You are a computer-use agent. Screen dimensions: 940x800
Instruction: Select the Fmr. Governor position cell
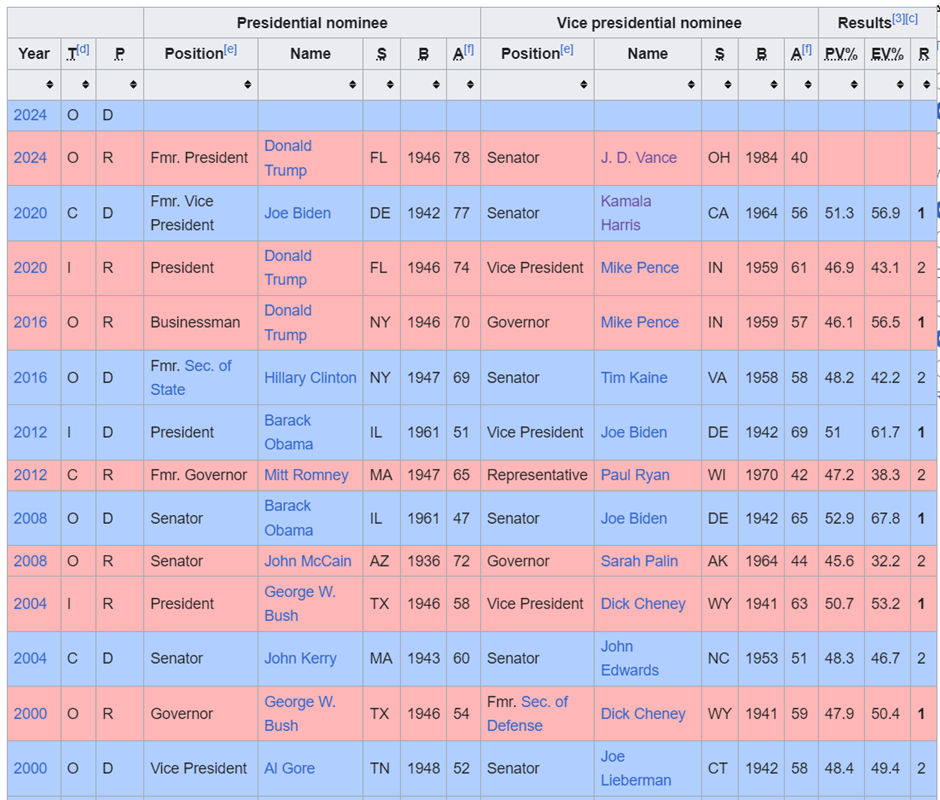click(201, 475)
